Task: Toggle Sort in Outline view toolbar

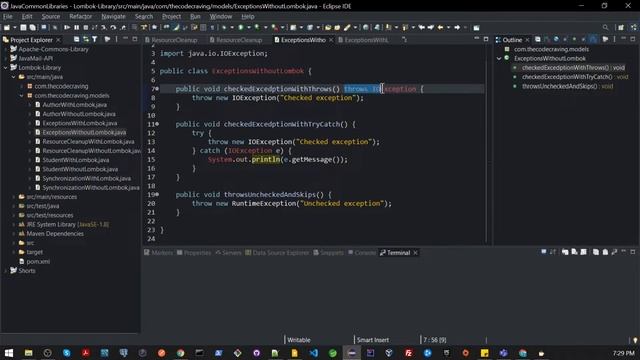Action: (547, 39)
